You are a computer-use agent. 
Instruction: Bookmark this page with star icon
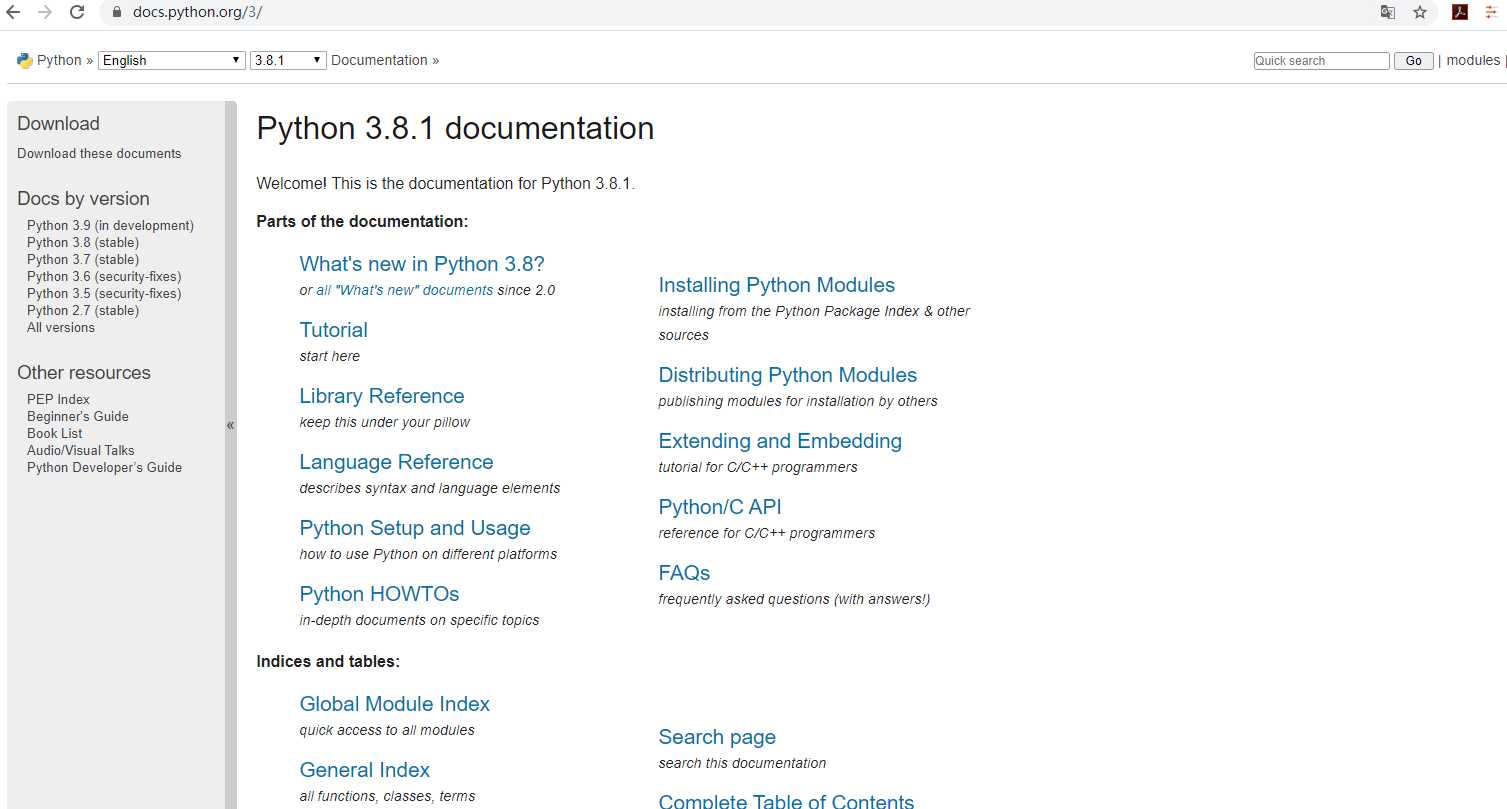(x=1420, y=12)
